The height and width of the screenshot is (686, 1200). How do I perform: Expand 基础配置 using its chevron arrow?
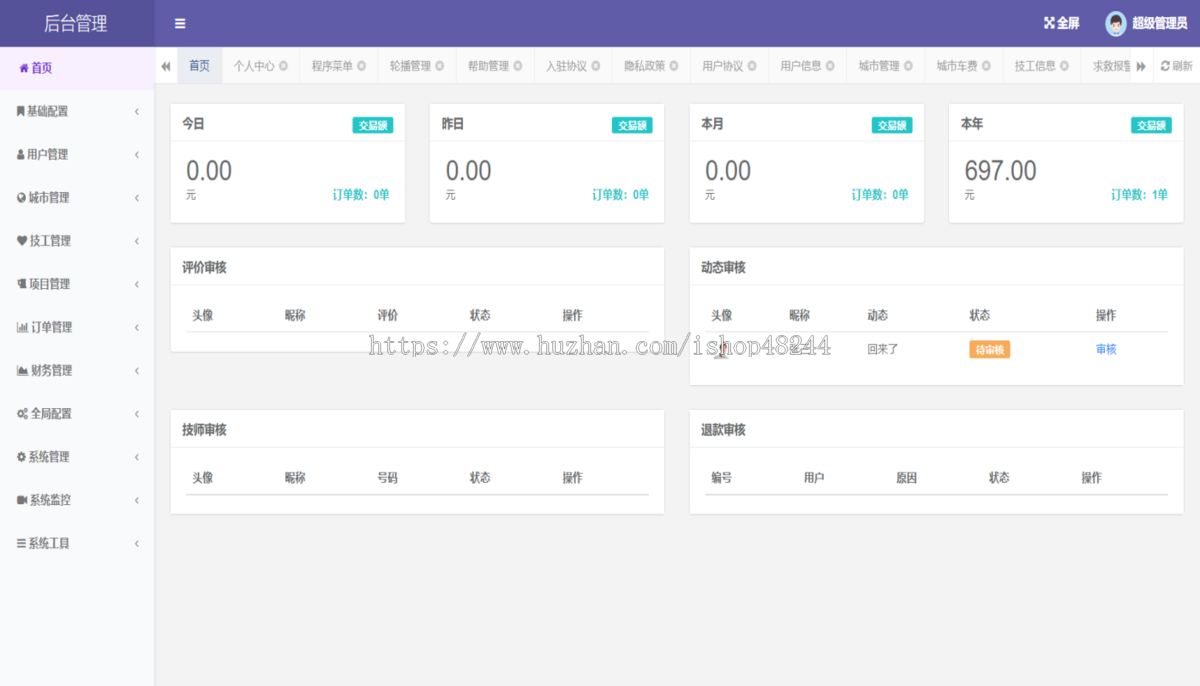pos(136,111)
